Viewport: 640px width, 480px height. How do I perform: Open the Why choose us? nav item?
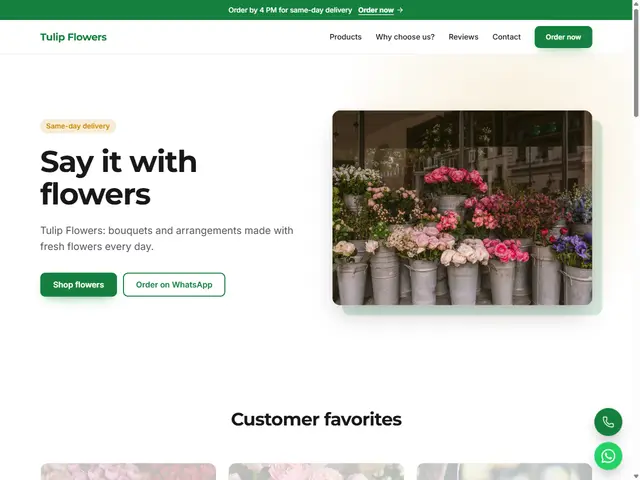(405, 37)
